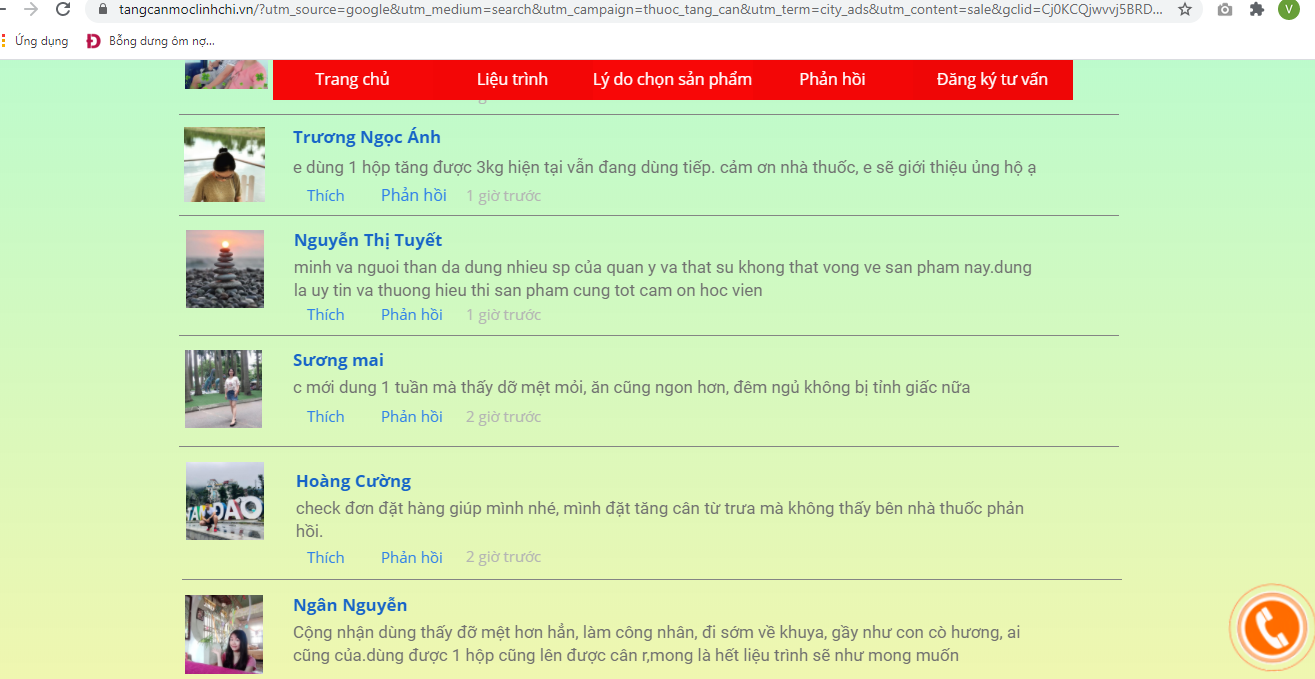Open the Phản hồi navigation menu item
Image resolution: width=1315 pixels, height=679 pixels.
[832, 79]
